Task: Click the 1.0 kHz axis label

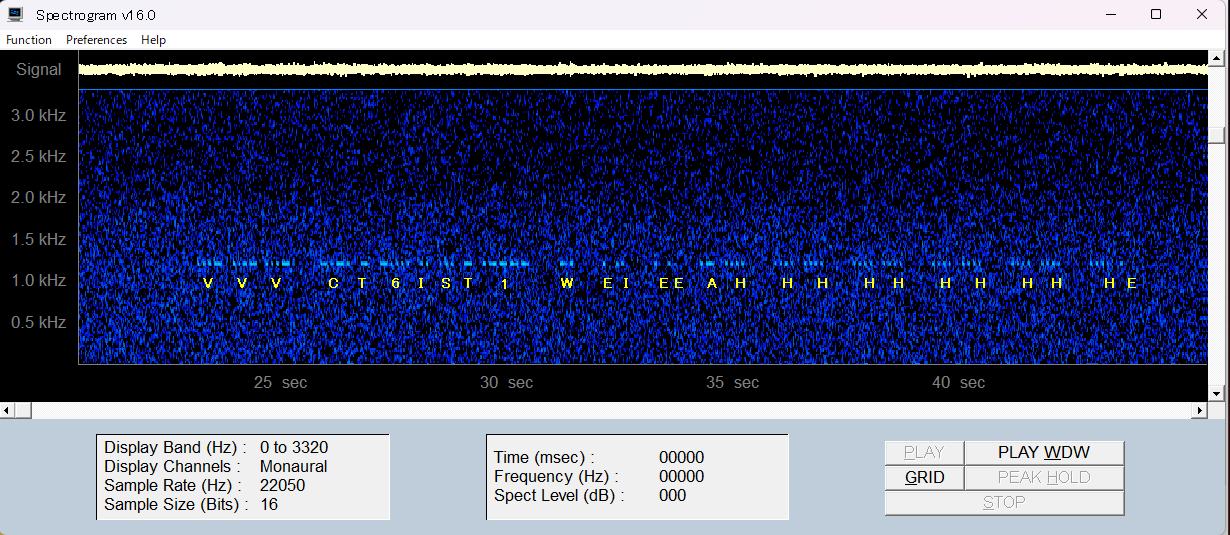Action: pyautogui.click(x=39, y=281)
